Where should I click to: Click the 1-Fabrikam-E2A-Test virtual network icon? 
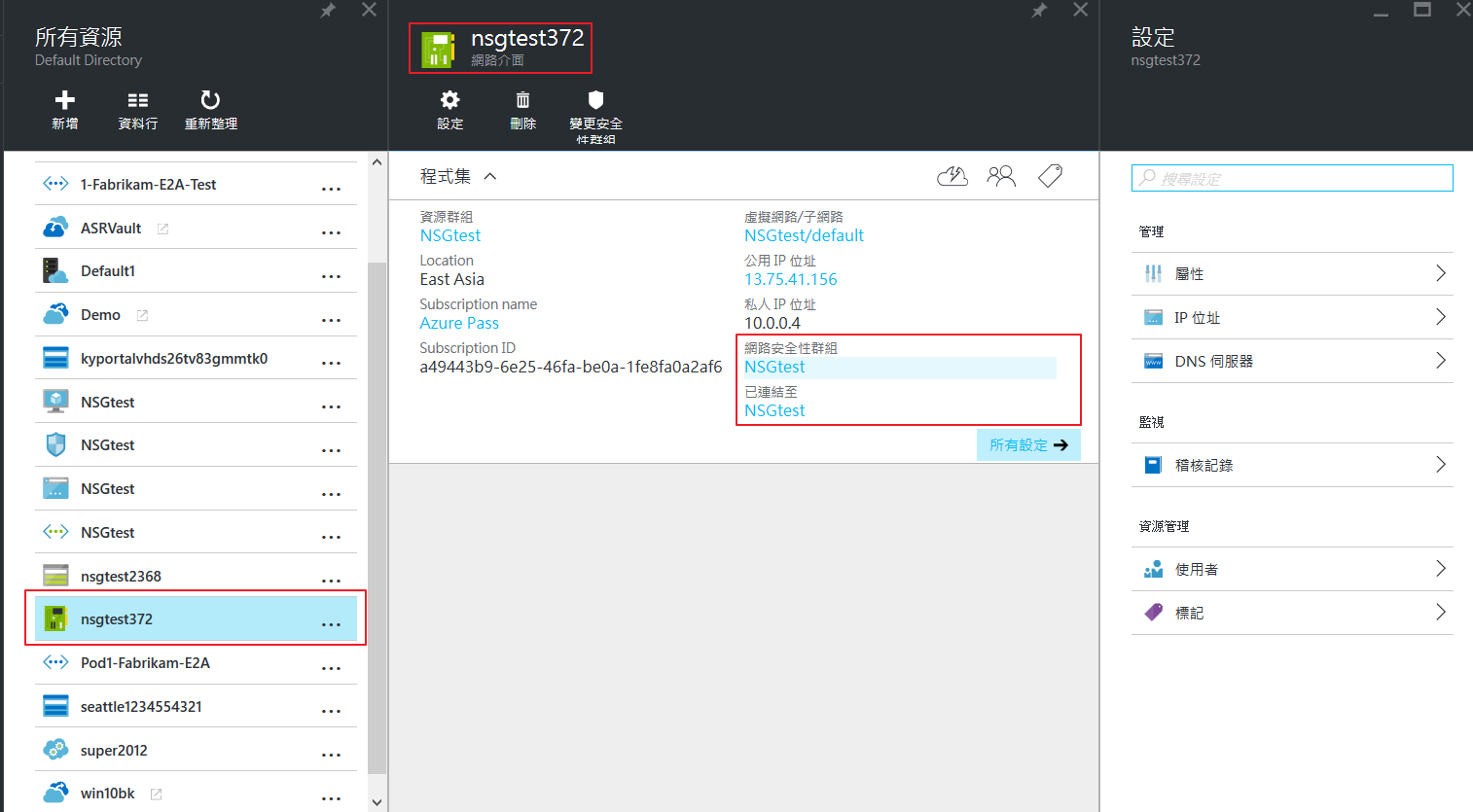pos(55,184)
